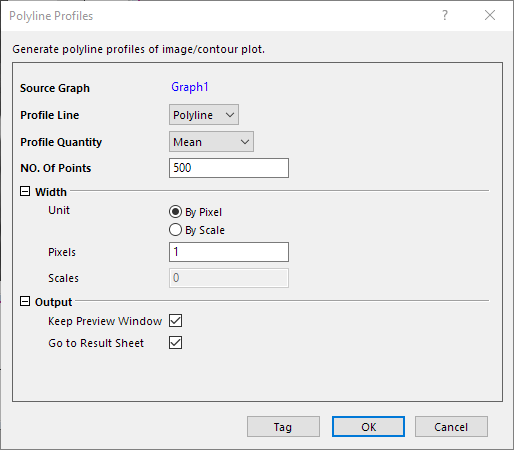Collapse the Output section
Viewport: 514px width, 450px height.
[25, 301]
